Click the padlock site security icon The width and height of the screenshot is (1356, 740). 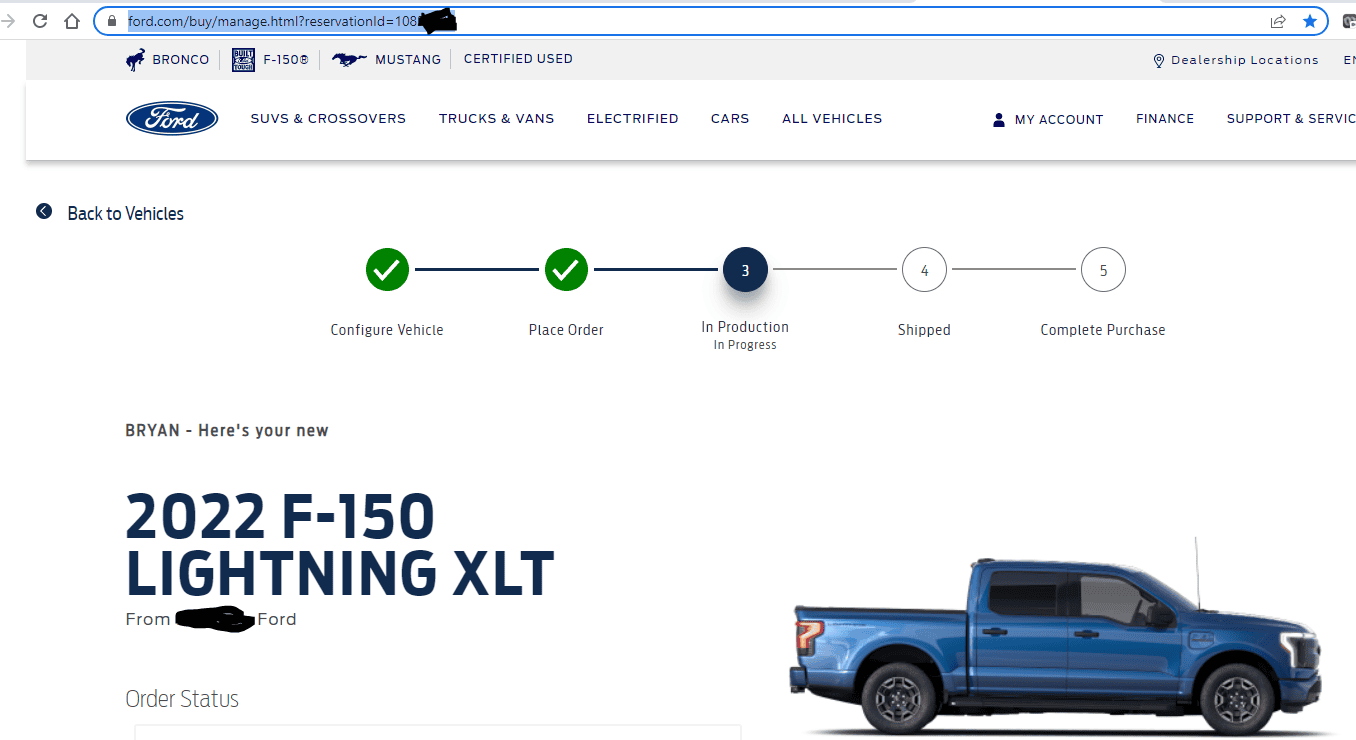[112, 21]
